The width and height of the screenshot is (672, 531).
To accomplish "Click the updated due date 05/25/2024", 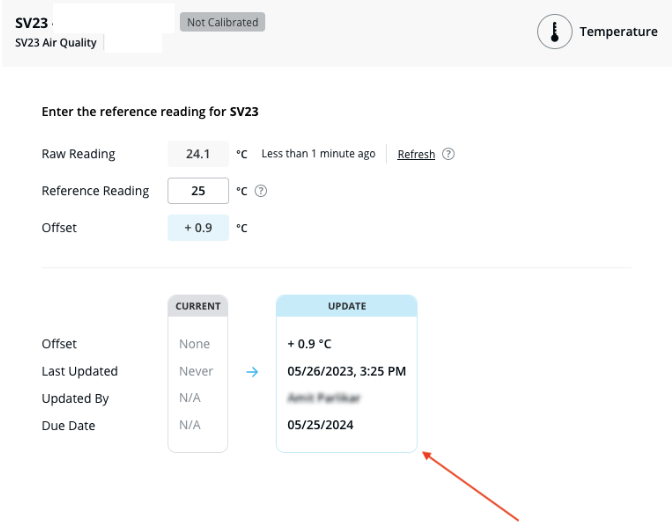I will point(320,425).
